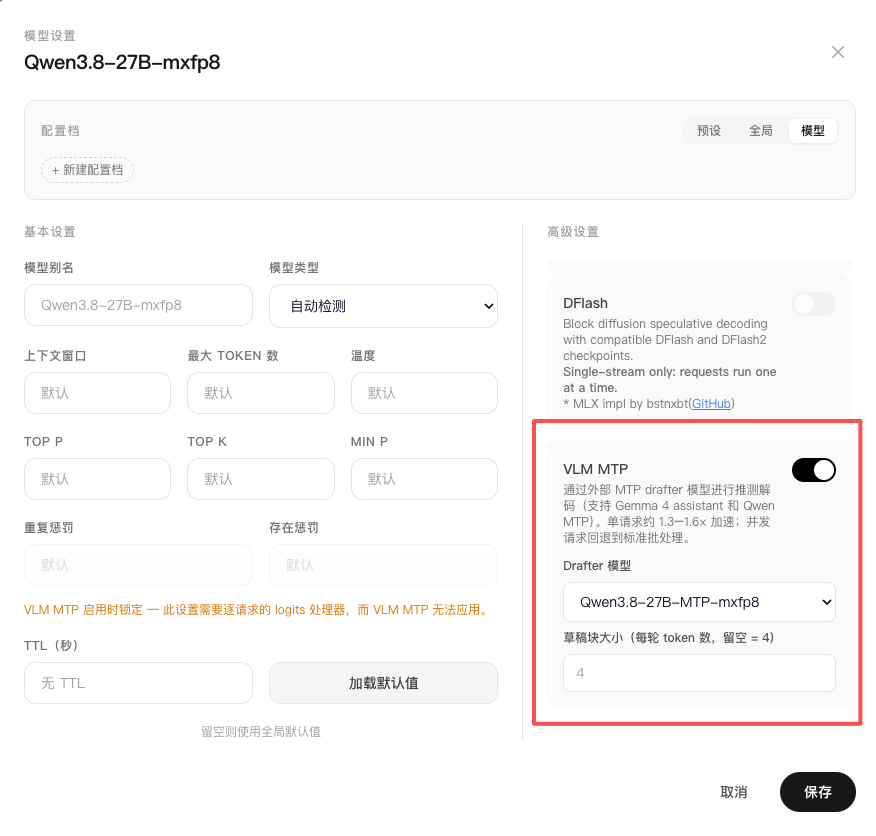Click the 取消 button

[734, 792]
